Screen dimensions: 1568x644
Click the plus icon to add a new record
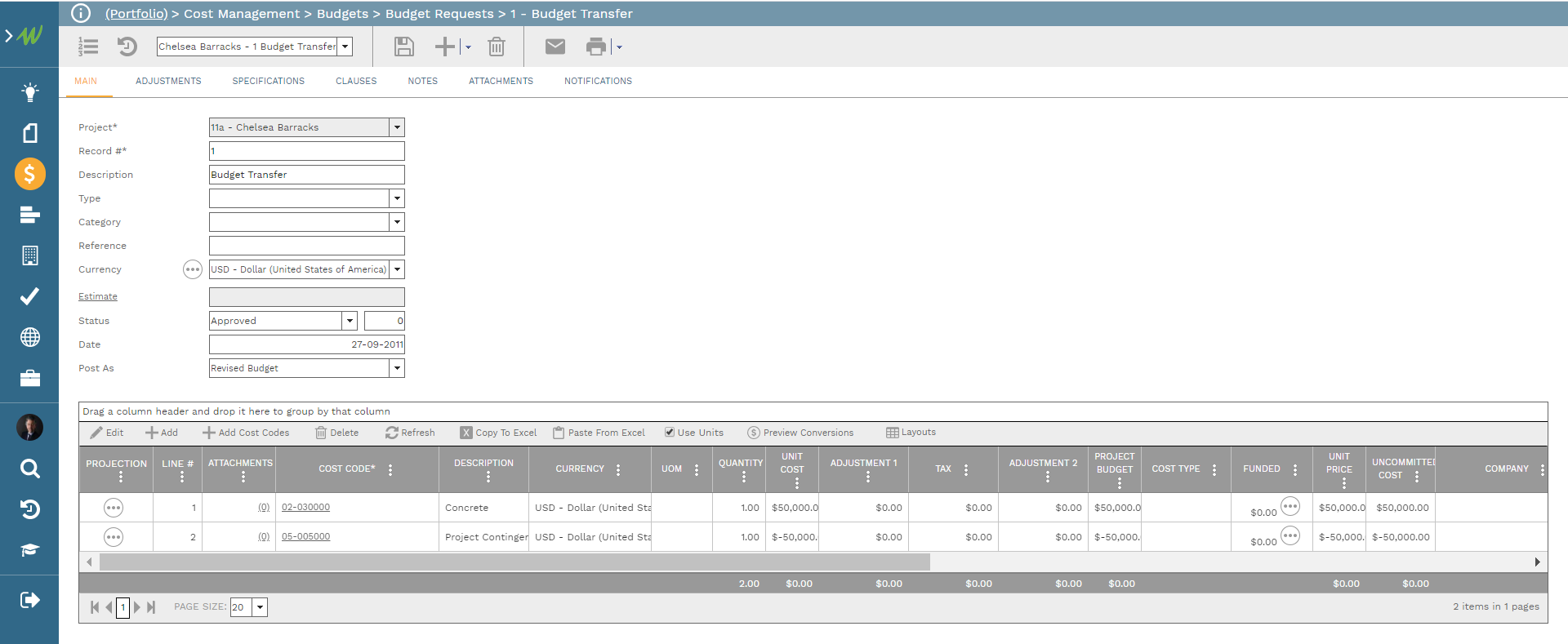445,47
